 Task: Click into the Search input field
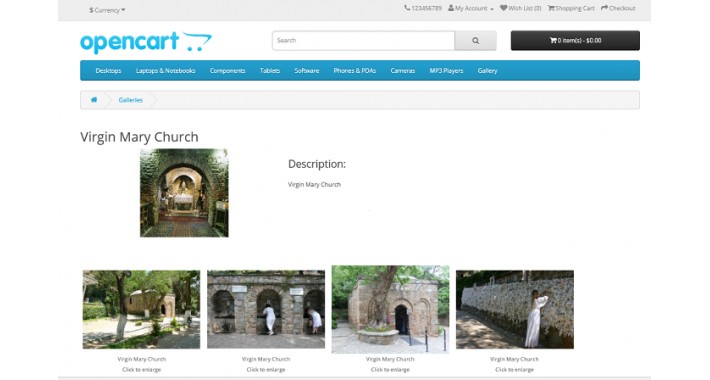coord(364,41)
